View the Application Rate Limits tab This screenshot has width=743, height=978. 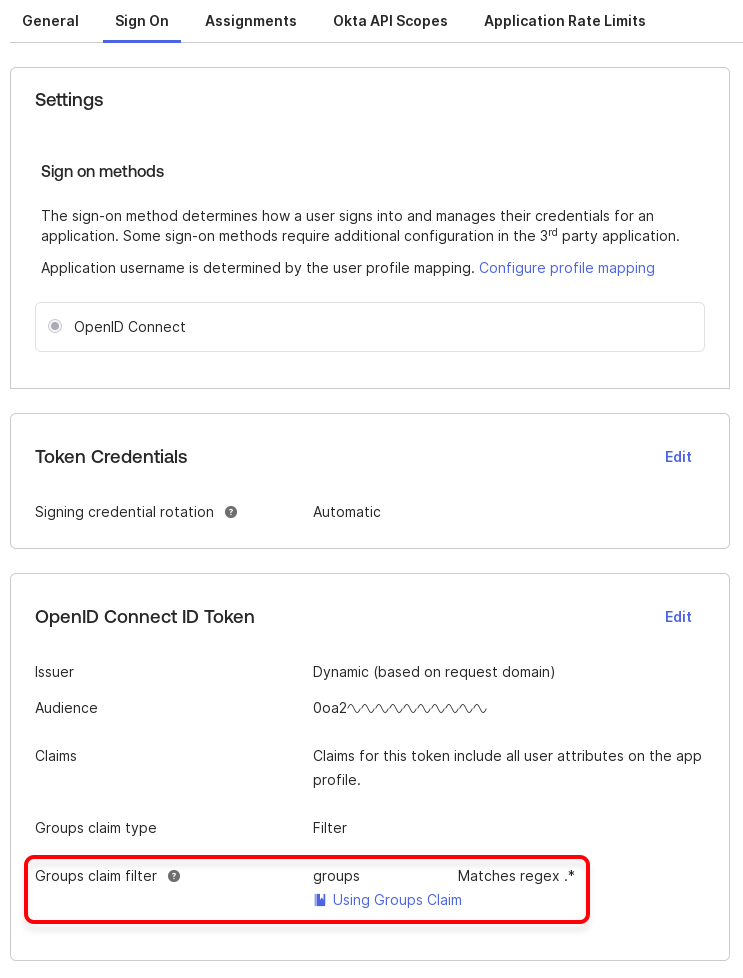(565, 21)
